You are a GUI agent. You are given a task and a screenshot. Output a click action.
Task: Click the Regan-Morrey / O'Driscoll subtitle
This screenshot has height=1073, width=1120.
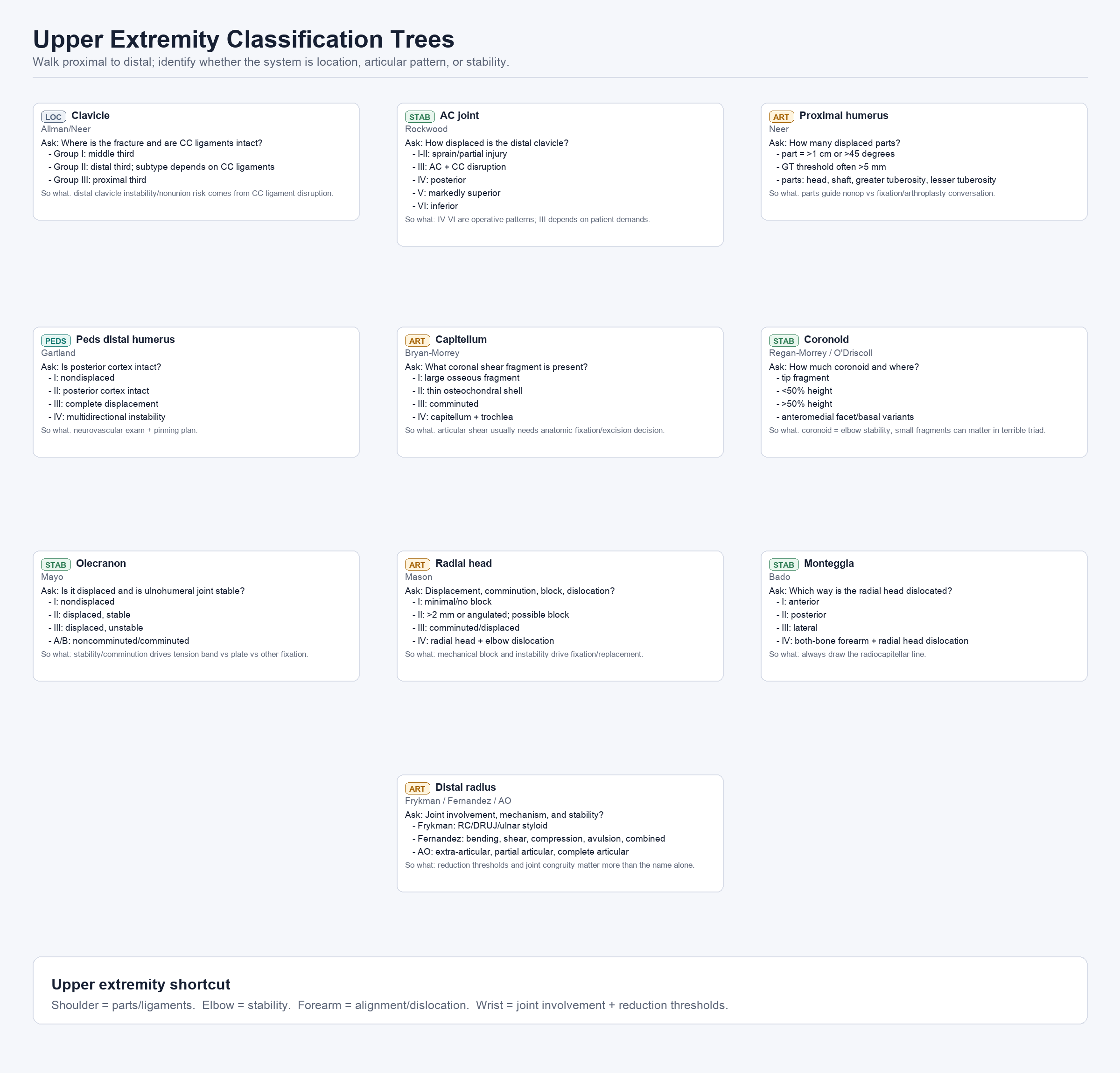click(x=820, y=353)
